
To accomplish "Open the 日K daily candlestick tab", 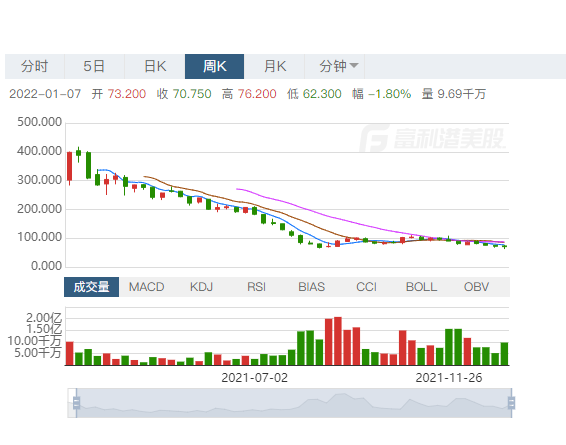I will coord(155,66).
